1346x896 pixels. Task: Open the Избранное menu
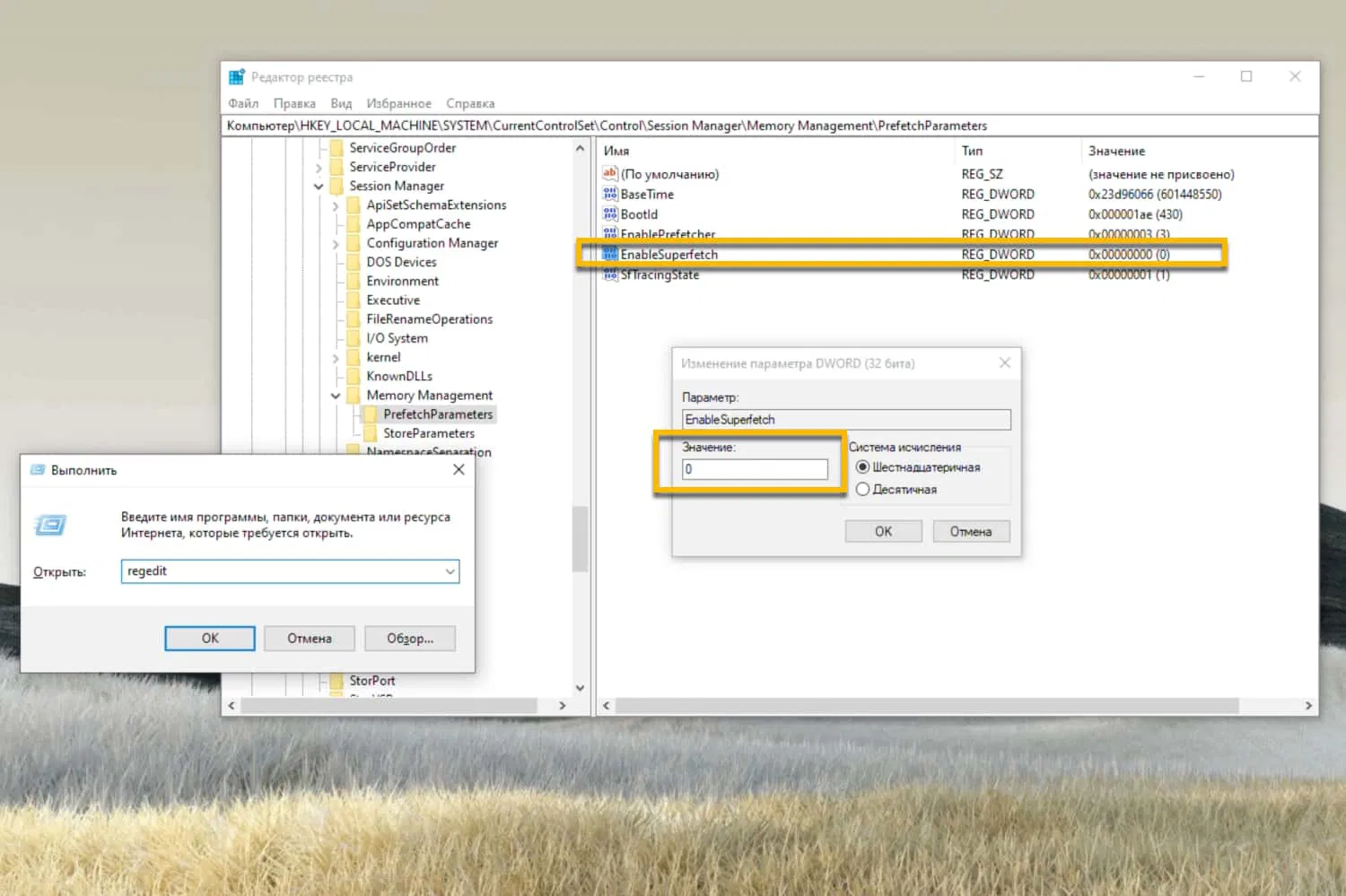[x=398, y=103]
